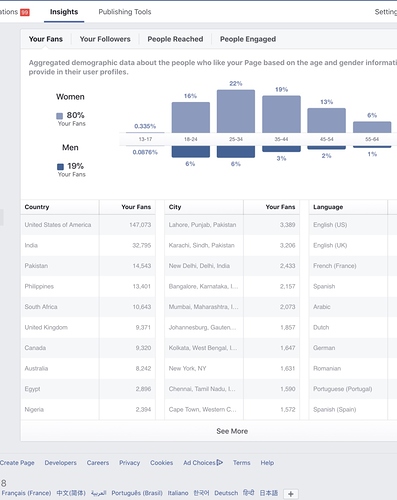Screen dimensions: 397x500
Task: Click the Men legend color swatch
Action: [x=60, y=167]
